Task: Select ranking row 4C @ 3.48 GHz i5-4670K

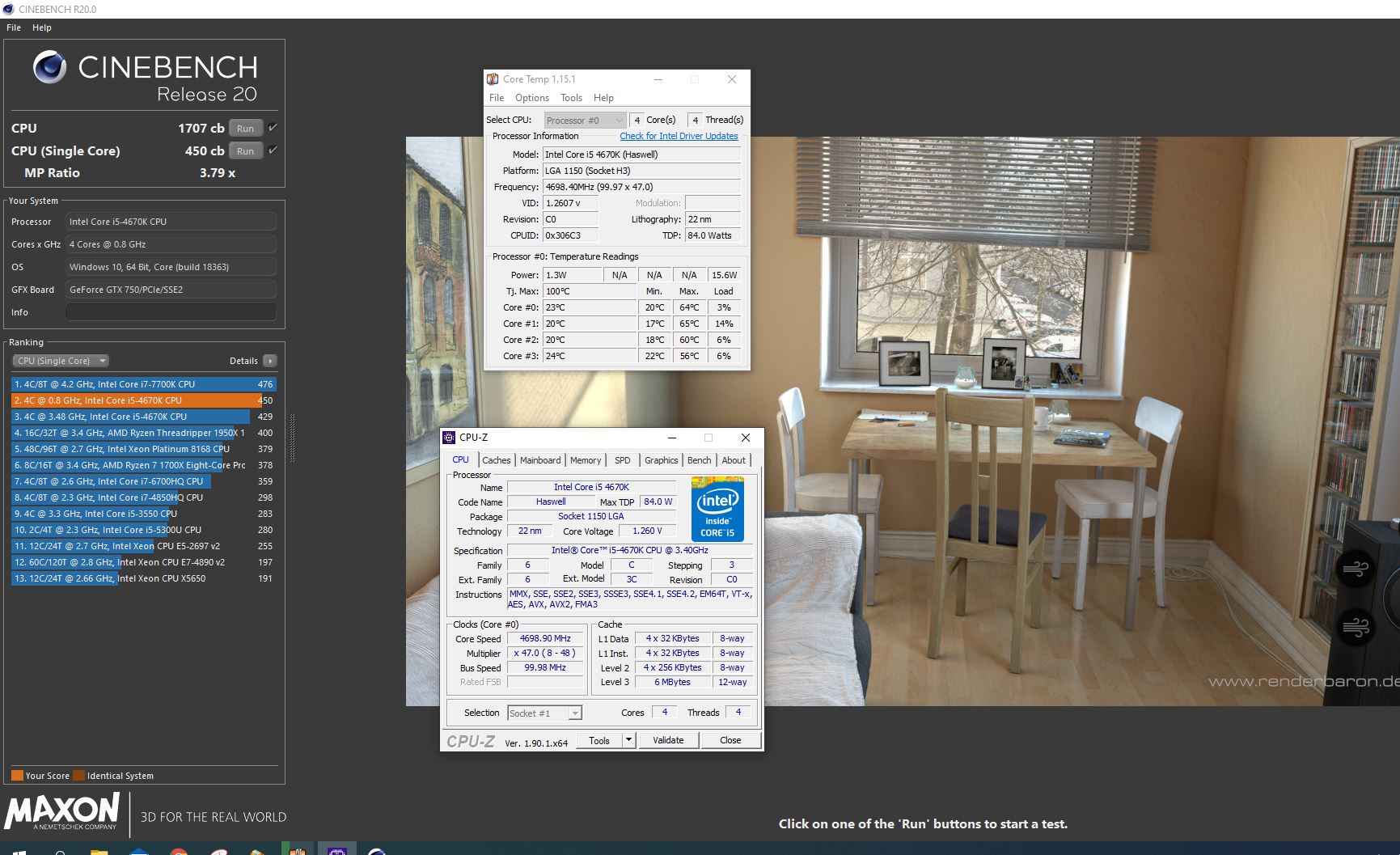Action: (x=143, y=417)
